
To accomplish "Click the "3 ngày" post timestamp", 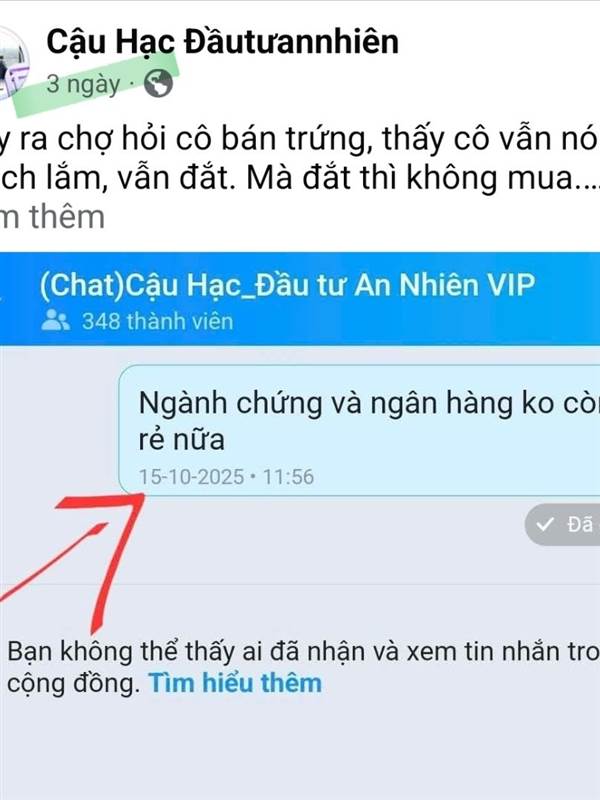I will pos(83,84).
